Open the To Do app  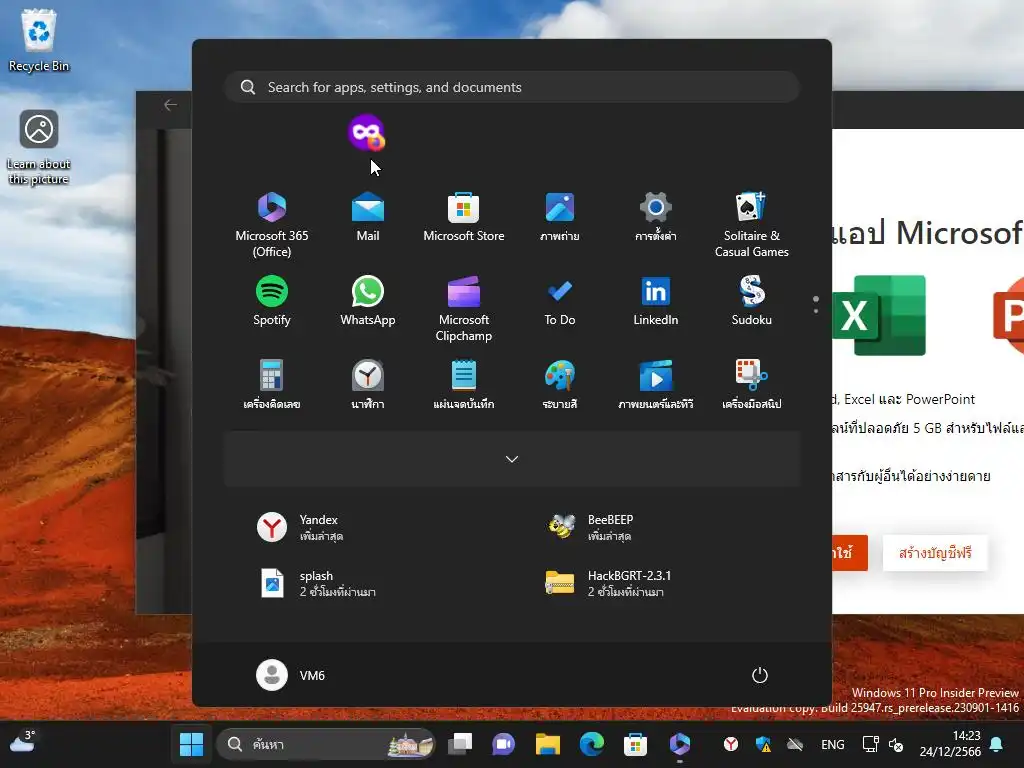(x=560, y=300)
